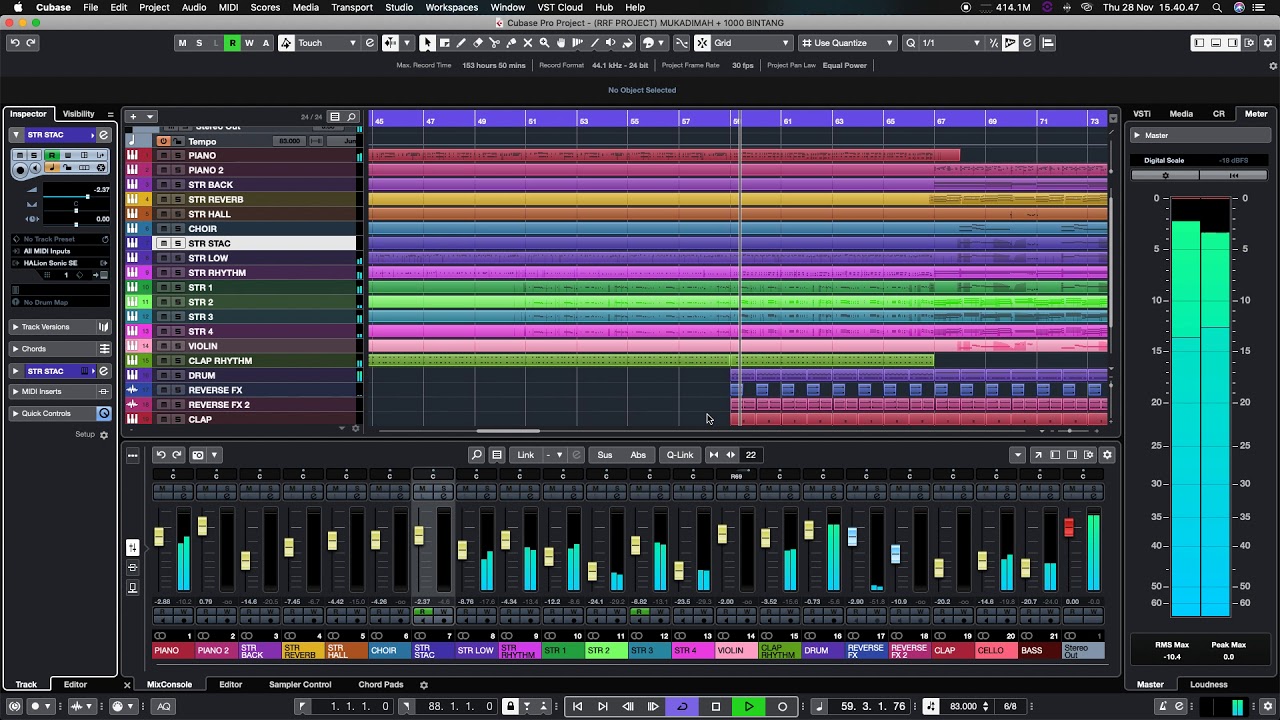The height and width of the screenshot is (720, 1280).
Task: Click the Record transport button
Action: pyautogui.click(x=782, y=707)
